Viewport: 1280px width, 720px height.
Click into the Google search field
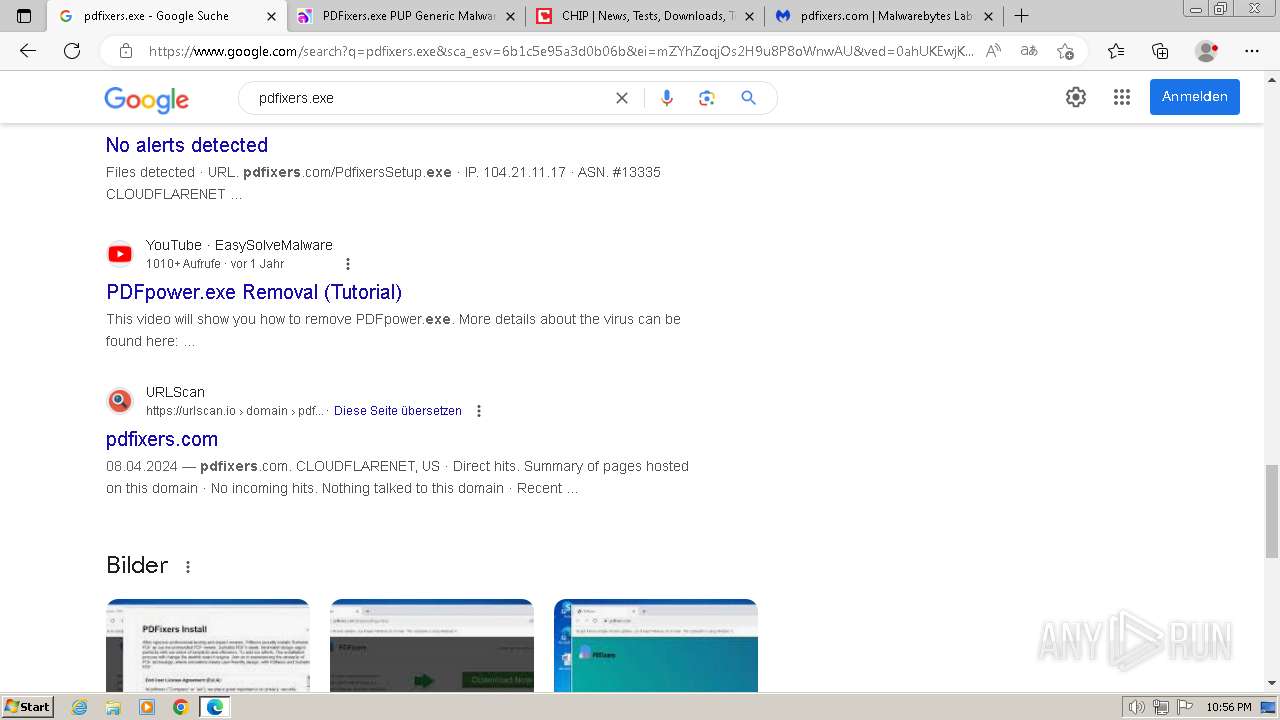tap(430, 98)
